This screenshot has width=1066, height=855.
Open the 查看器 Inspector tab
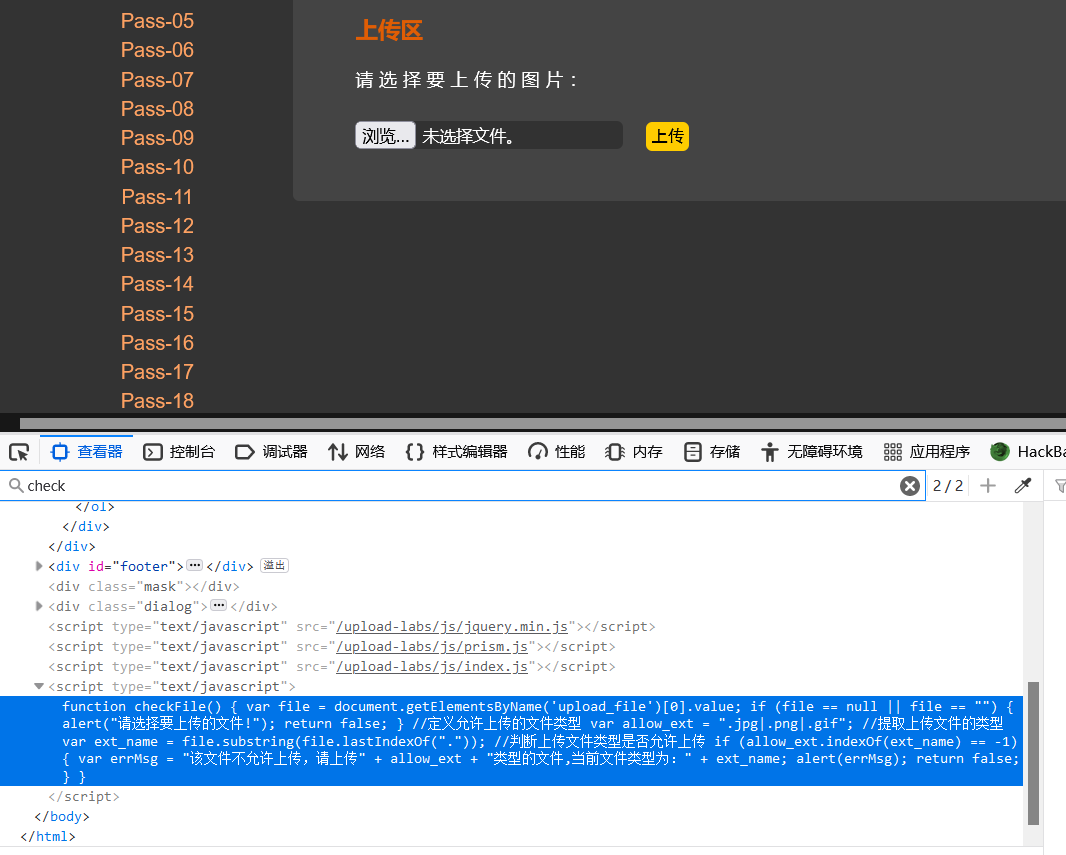tap(87, 452)
